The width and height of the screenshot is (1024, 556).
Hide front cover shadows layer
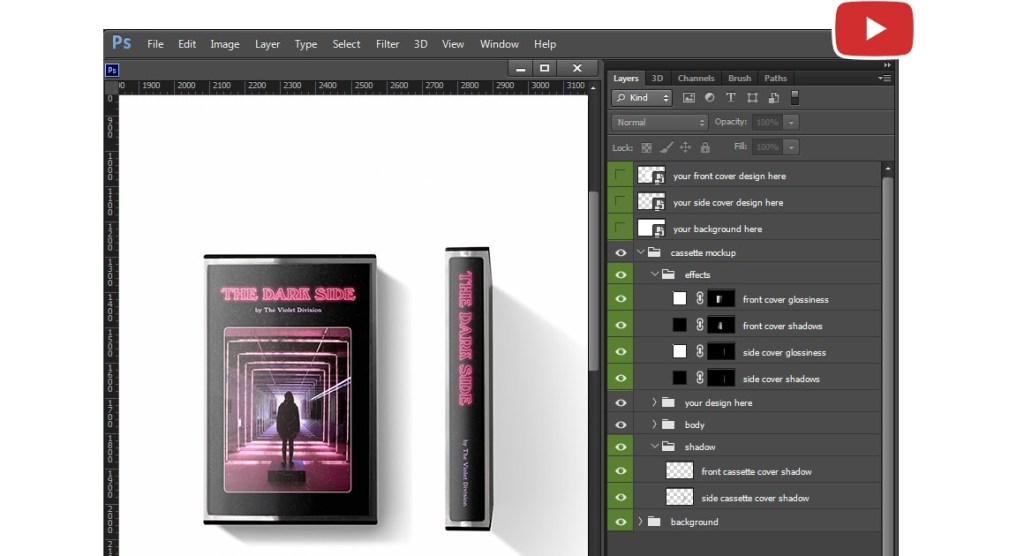tap(620, 325)
